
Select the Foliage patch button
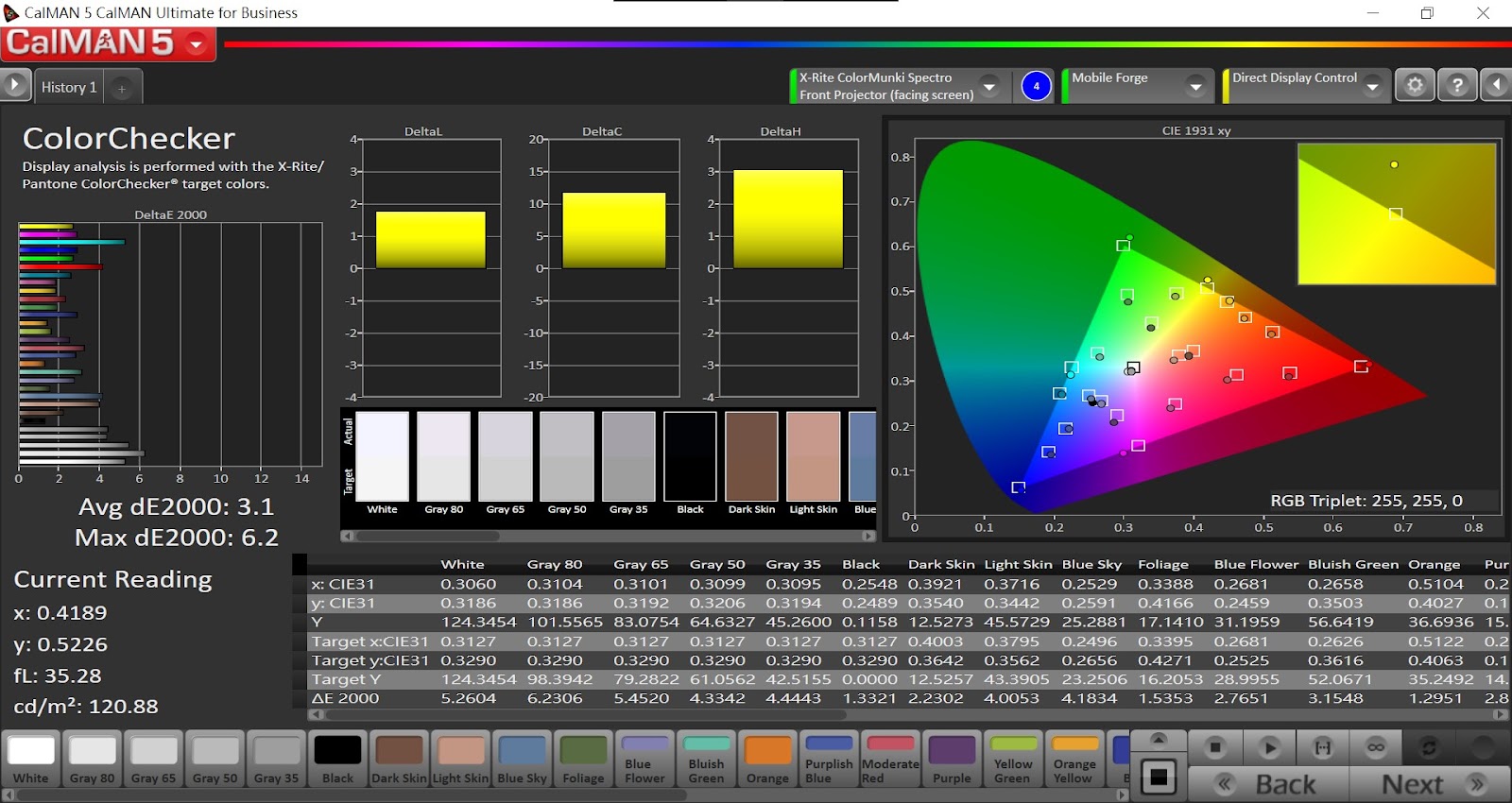(583, 759)
